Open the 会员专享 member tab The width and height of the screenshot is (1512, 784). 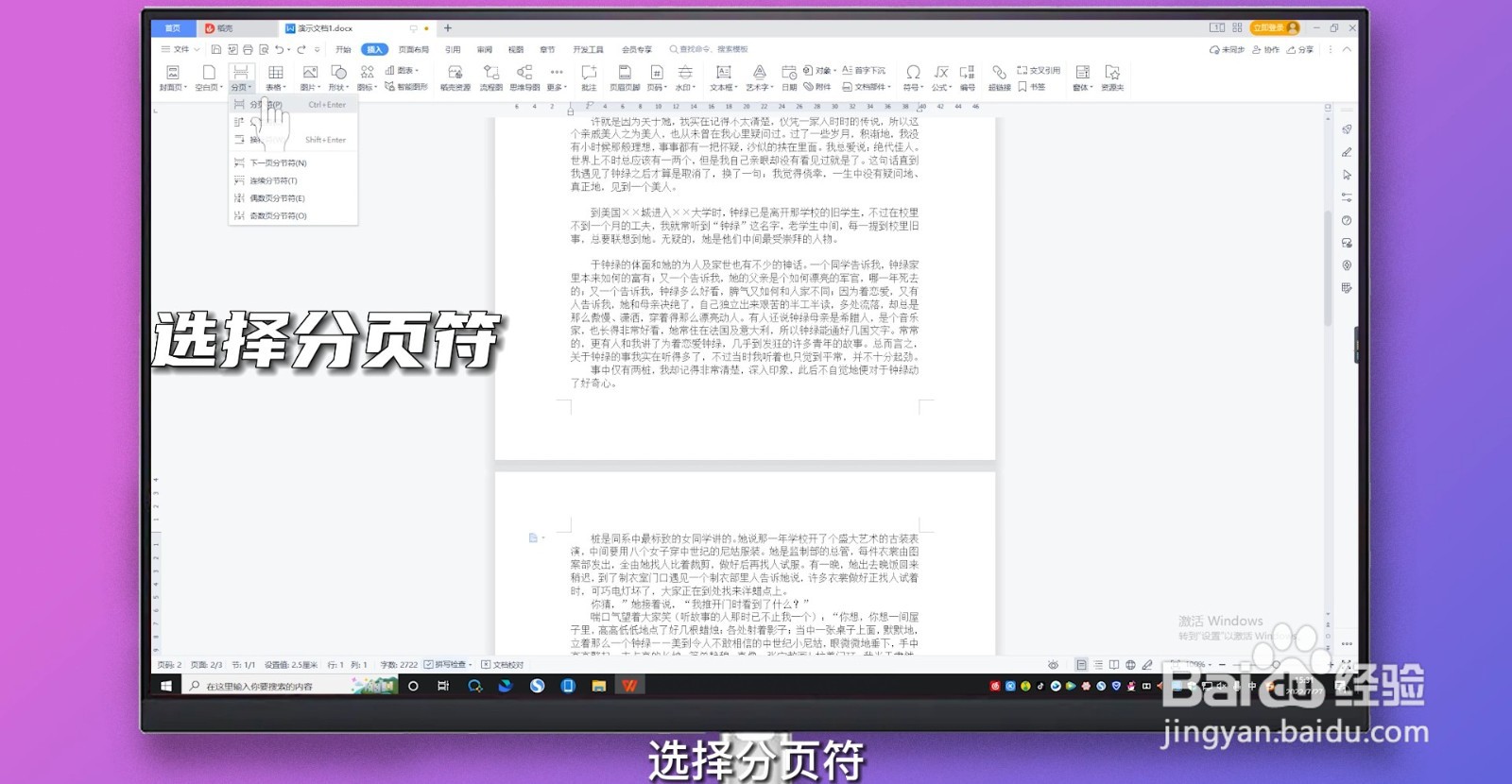click(x=636, y=49)
